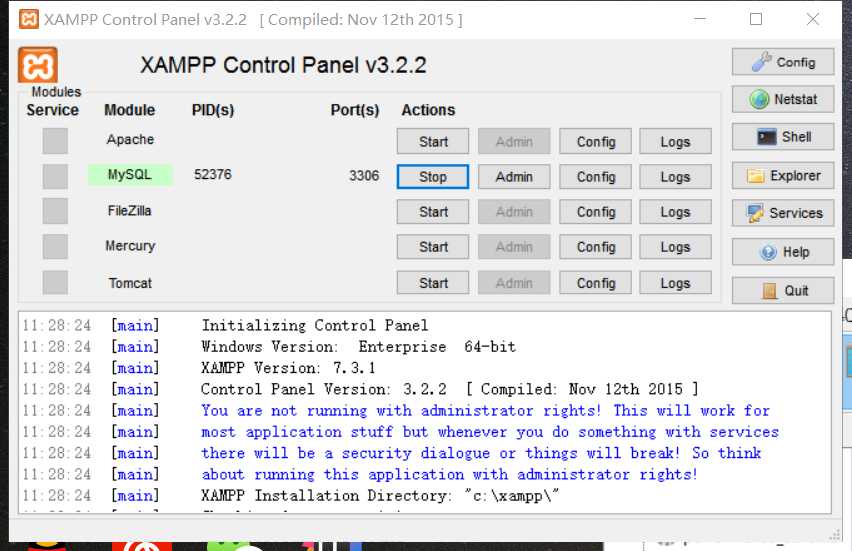This screenshot has width=852, height=551.
Task: Click log line starting 'Control Panel Version: 3.2.2'
Action: pyautogui.click(x=449, y=389)
